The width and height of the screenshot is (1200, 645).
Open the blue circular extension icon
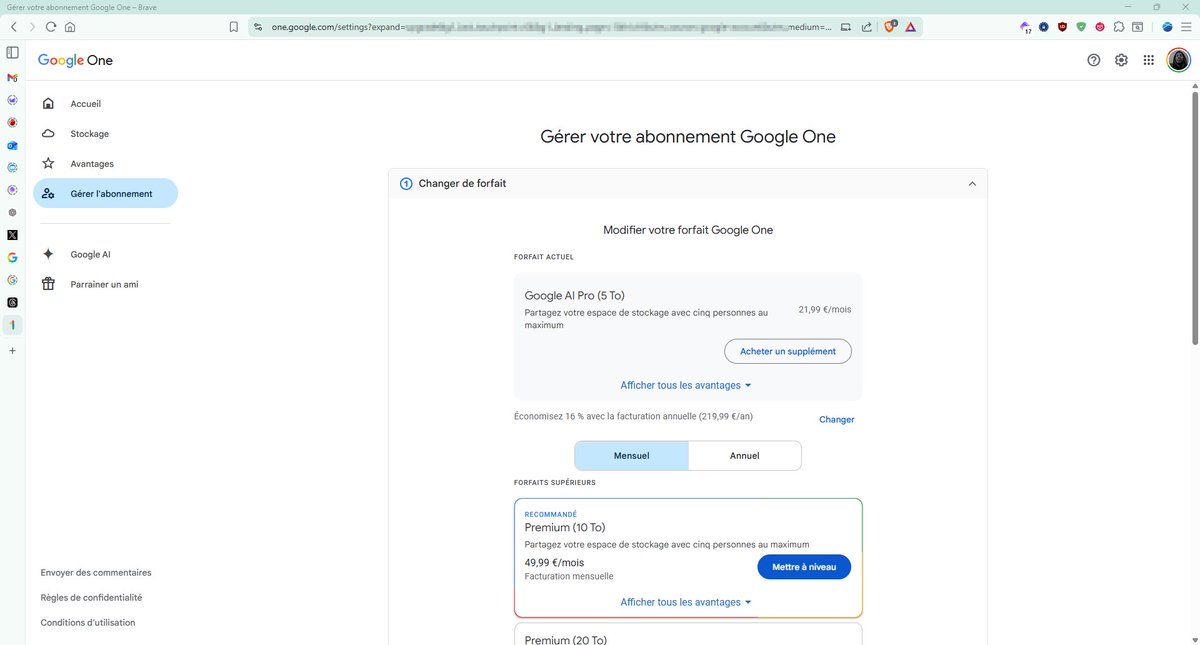pos(1043,27)
